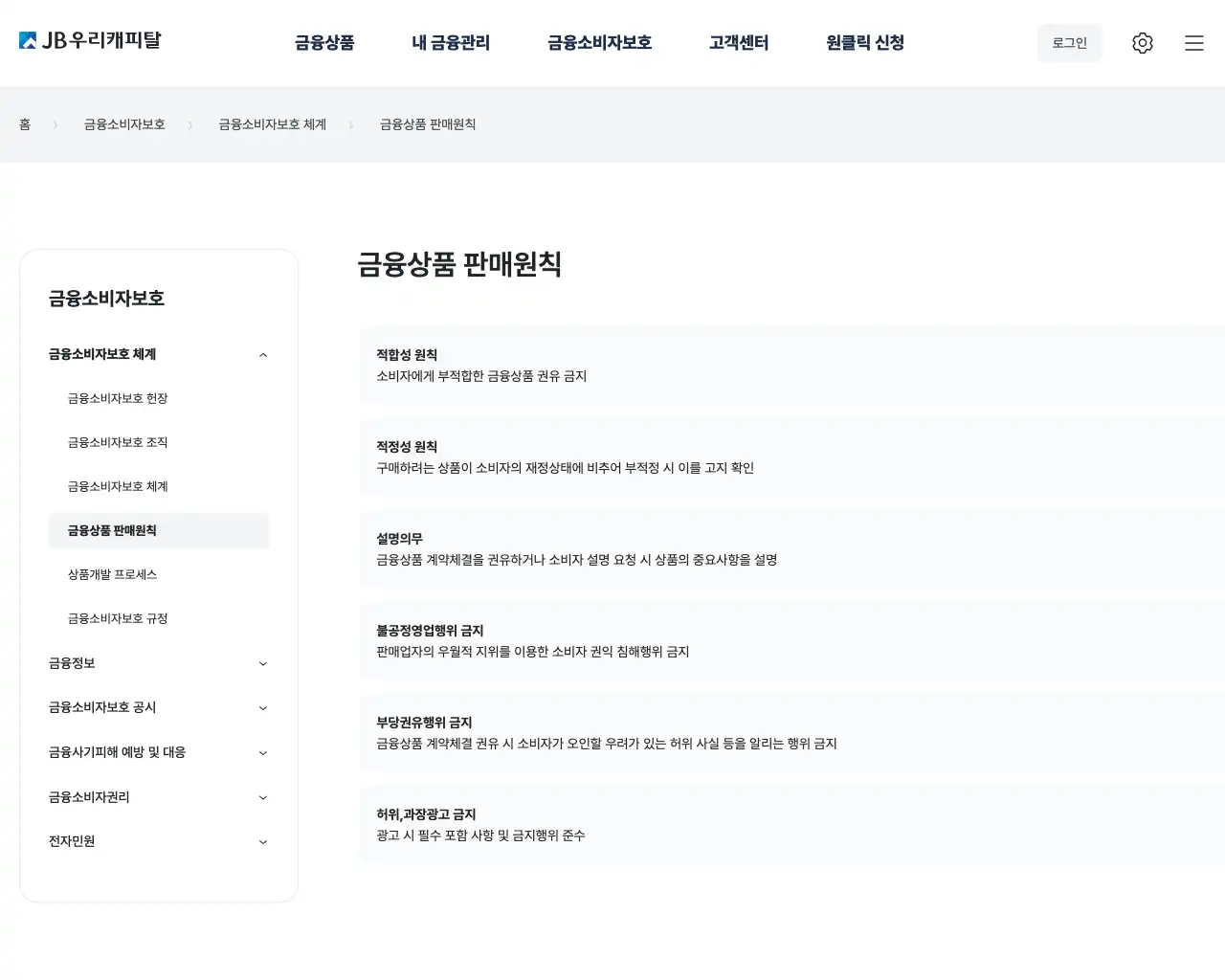Image resolution: width=1225 pixels, height=980 pixels.
Task: Collapse the 금융소비자보호 체계 sidebar section
Action: (159, 354)
